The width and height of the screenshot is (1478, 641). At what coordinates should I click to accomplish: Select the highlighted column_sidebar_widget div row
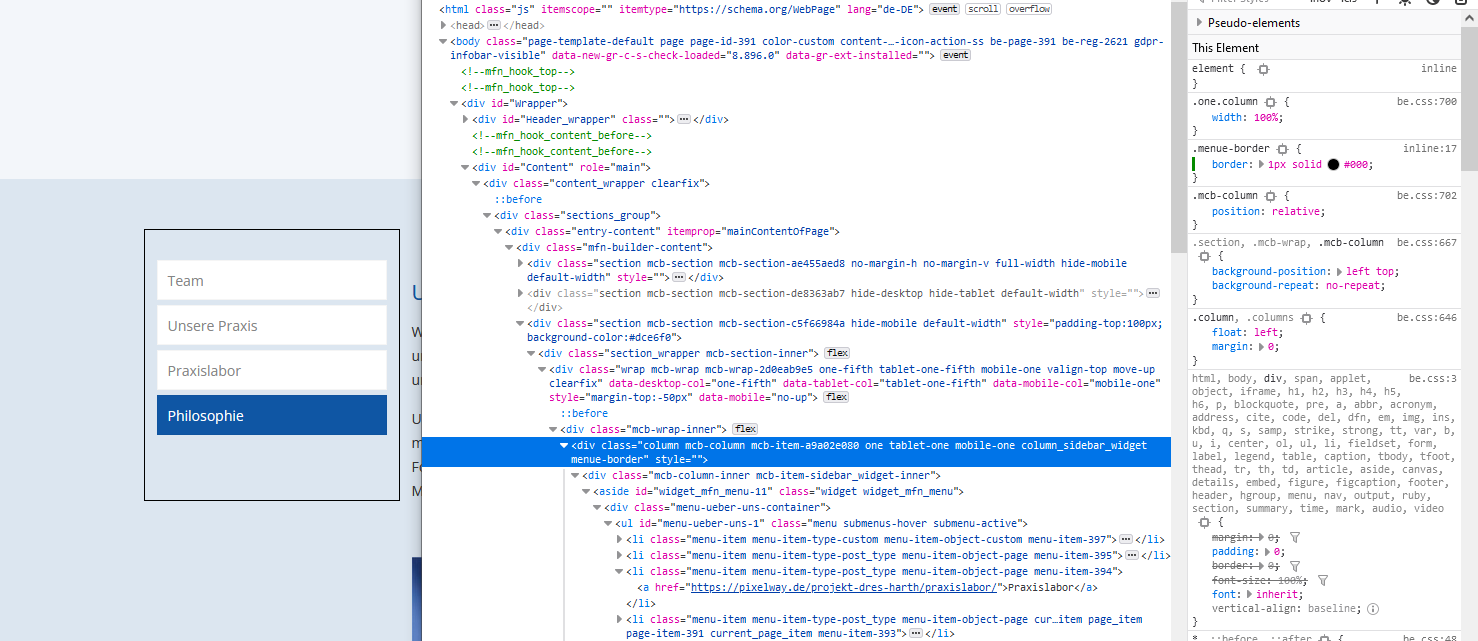796,452
